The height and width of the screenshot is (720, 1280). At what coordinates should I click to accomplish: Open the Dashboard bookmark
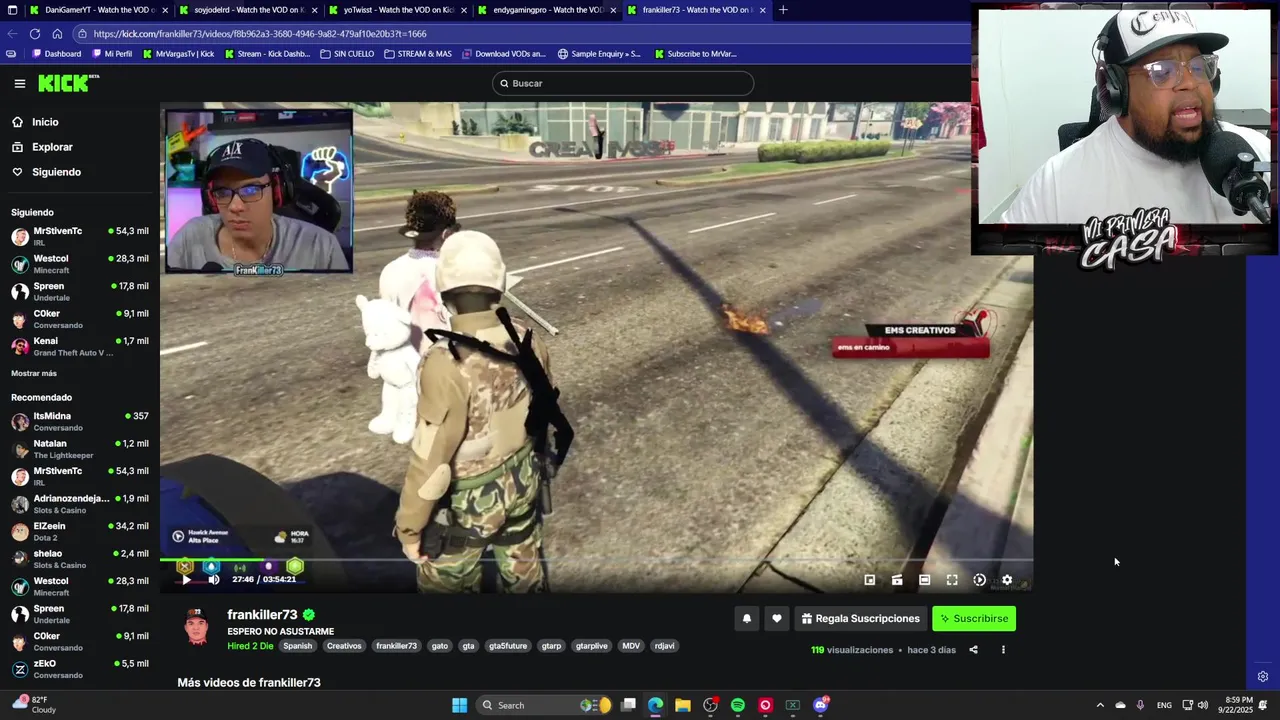[57, 54]
